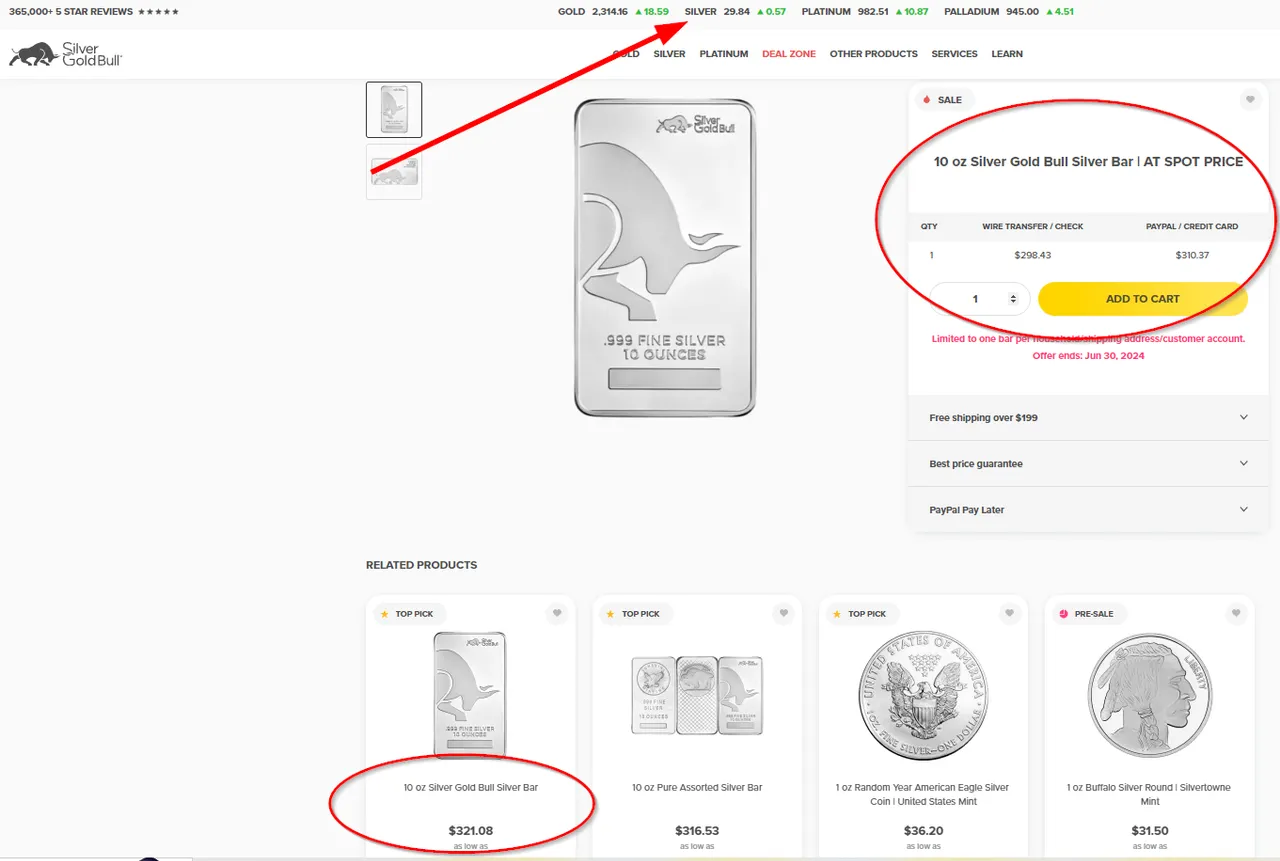Click RELATED PRODUCTS heading

(421, 565)
